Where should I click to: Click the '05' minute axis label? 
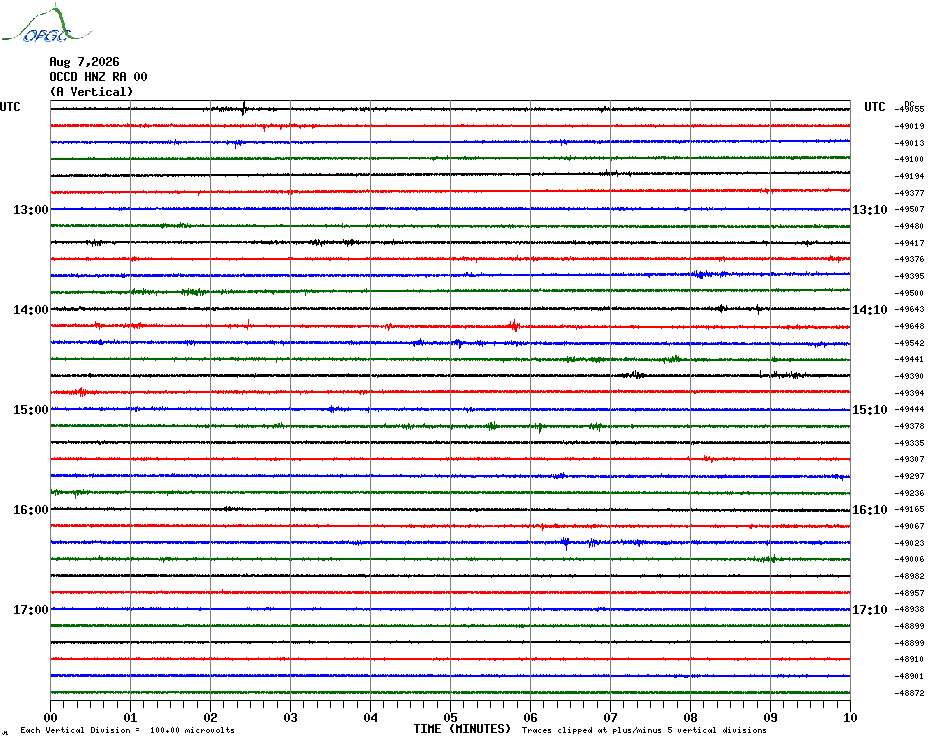click(x=451, y=717)
